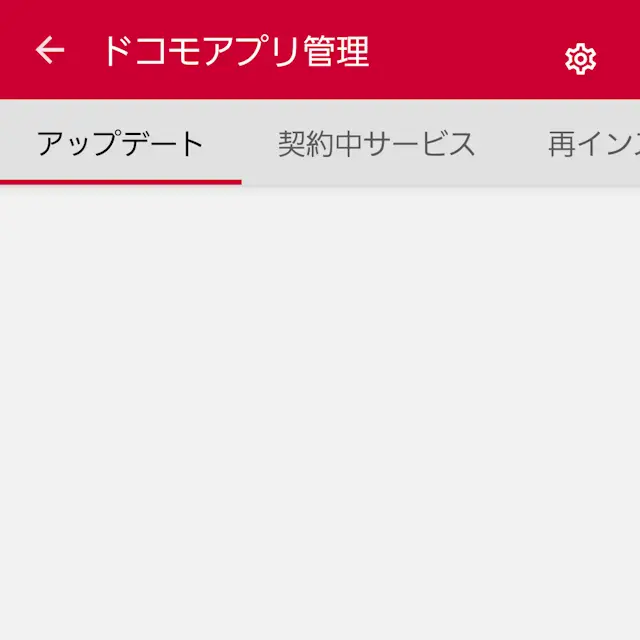Click the ドコモアプリ管理 title text

click(237, 51)
